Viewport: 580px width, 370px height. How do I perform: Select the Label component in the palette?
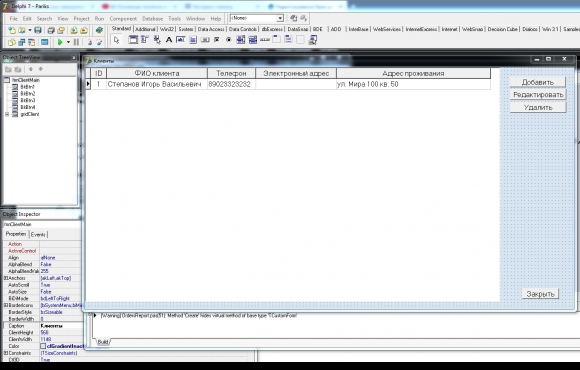169,40
